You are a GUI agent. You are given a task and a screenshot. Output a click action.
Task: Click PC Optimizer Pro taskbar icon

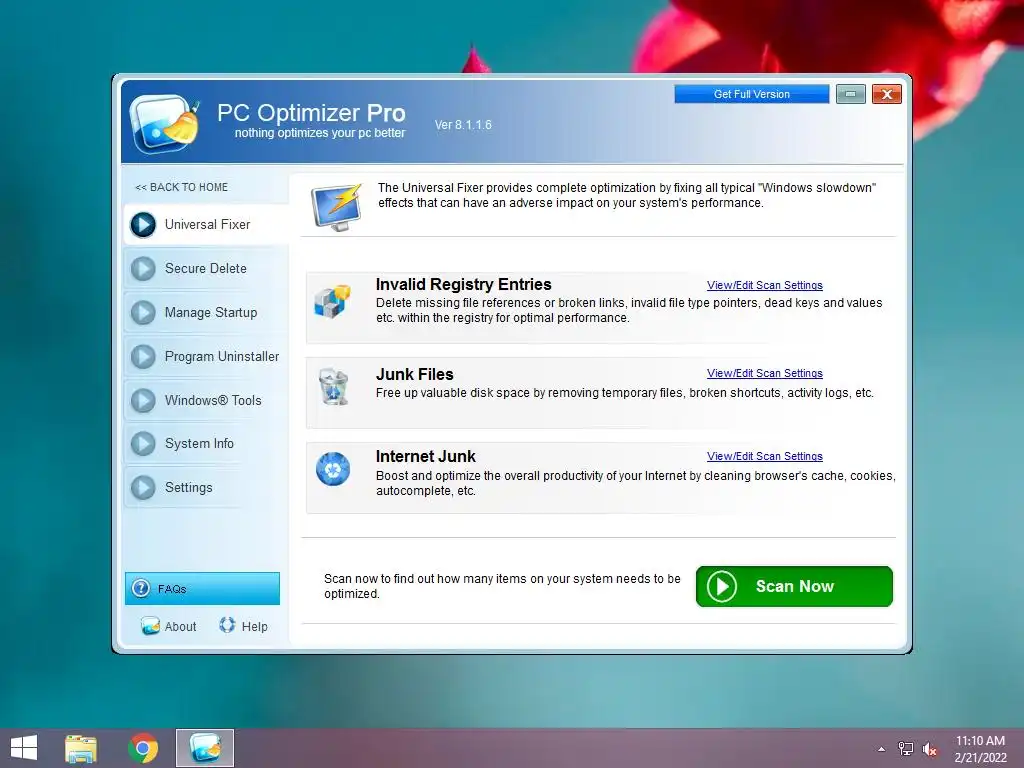click(x=205, y=748)
